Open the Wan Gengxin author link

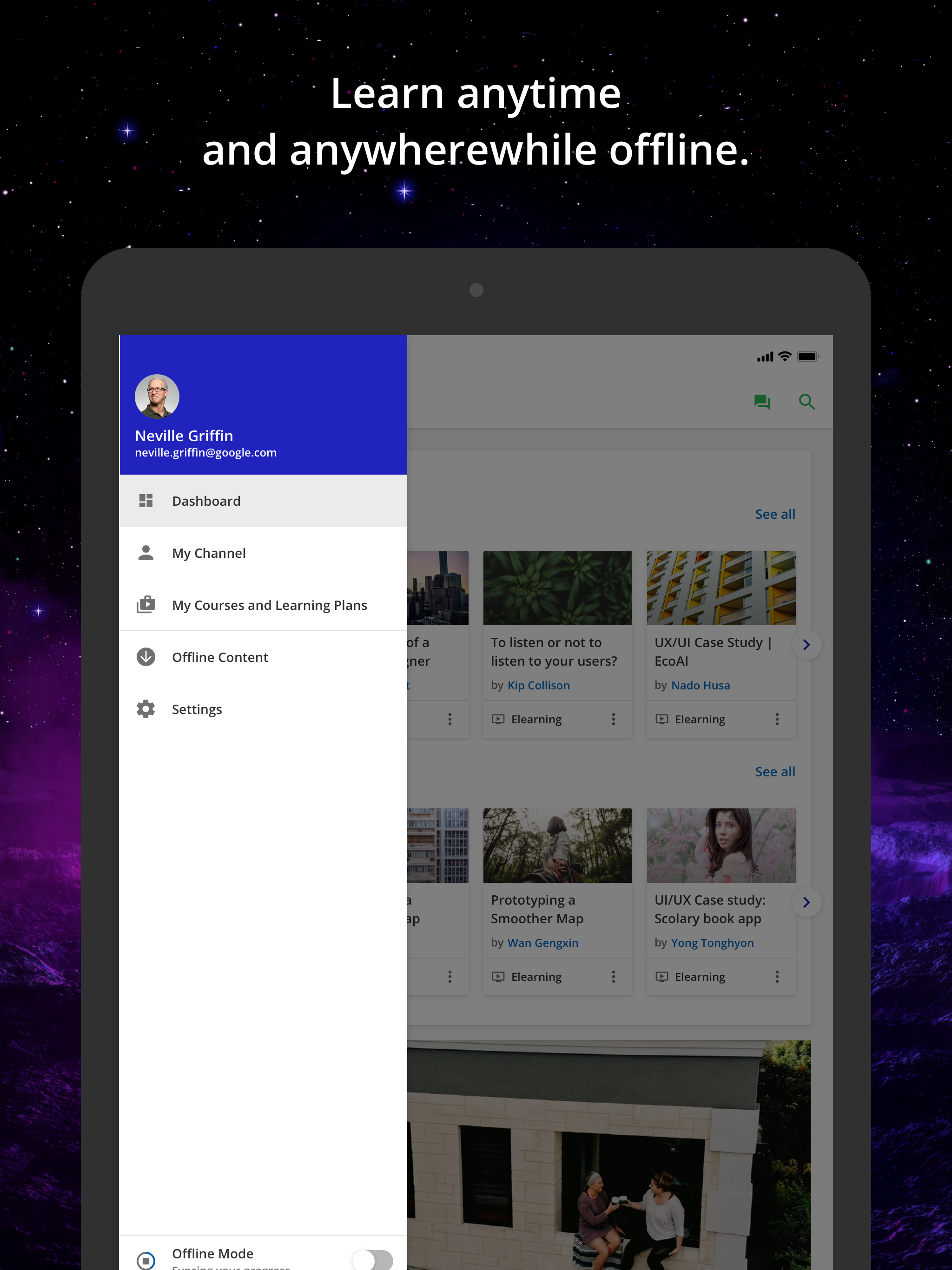[x=542, y=943]
